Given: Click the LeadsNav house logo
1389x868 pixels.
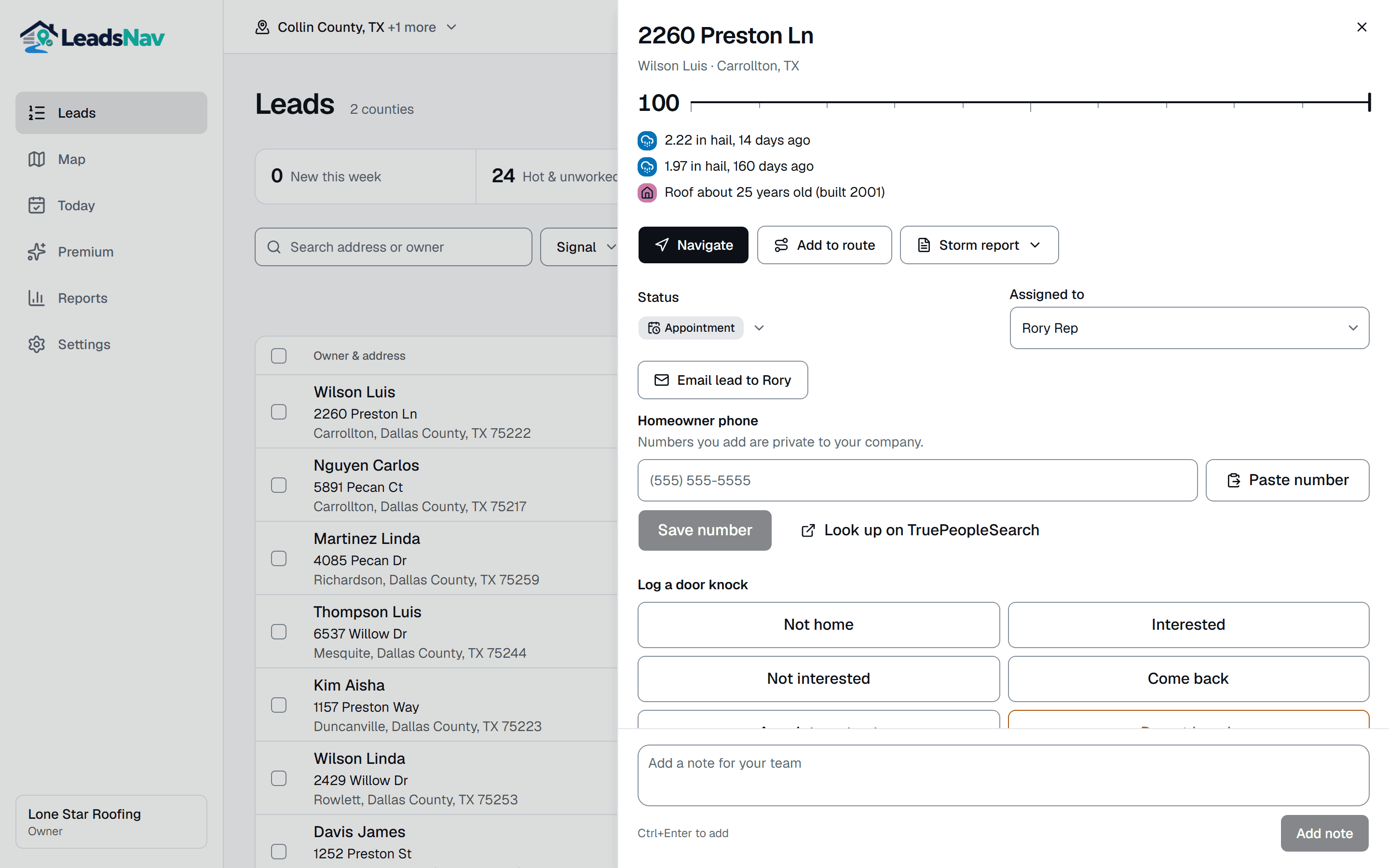Looking at the screenshot, I should (x=39, y=37).
